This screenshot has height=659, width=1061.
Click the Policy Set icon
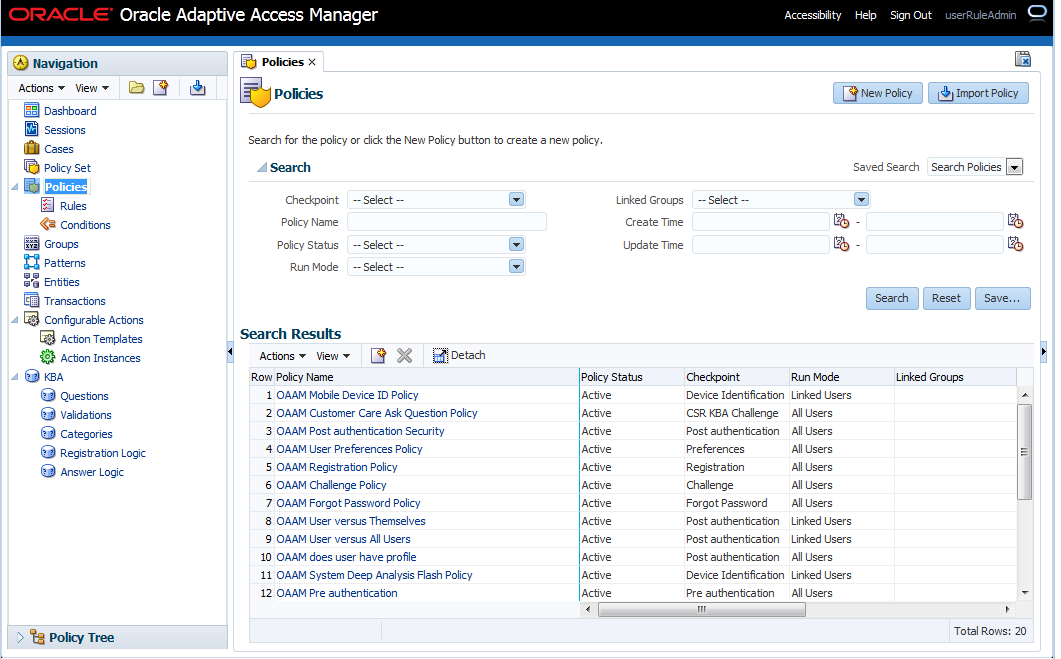coord(32,167)
